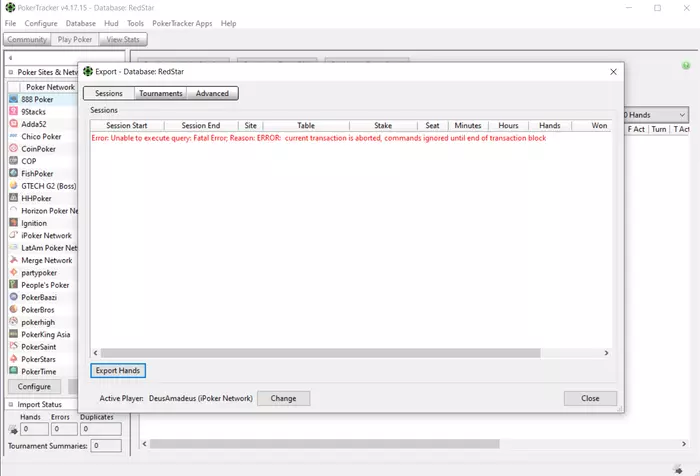Click the left arrow of Export dialog scrollbar
The height and width of the screenshot is (476, 700).
tap(96, 353)
